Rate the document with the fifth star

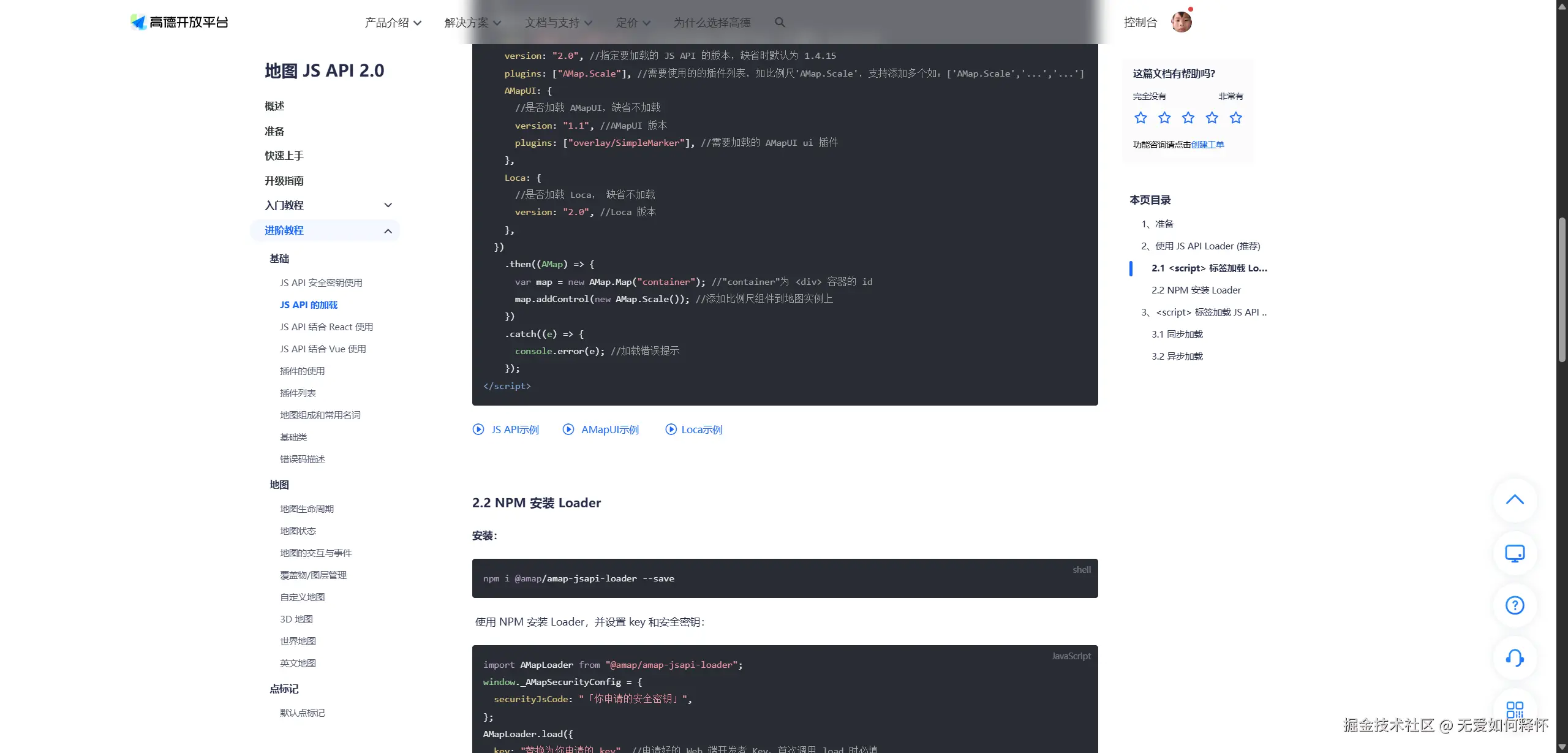(x=1236, y=118)
